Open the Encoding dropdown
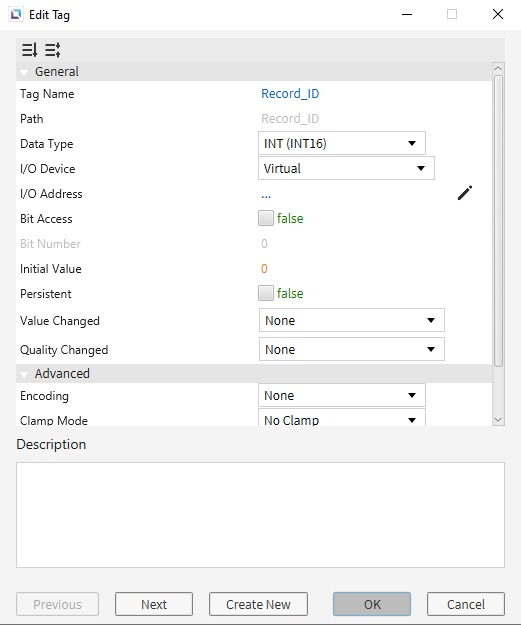 click(342, 395)
